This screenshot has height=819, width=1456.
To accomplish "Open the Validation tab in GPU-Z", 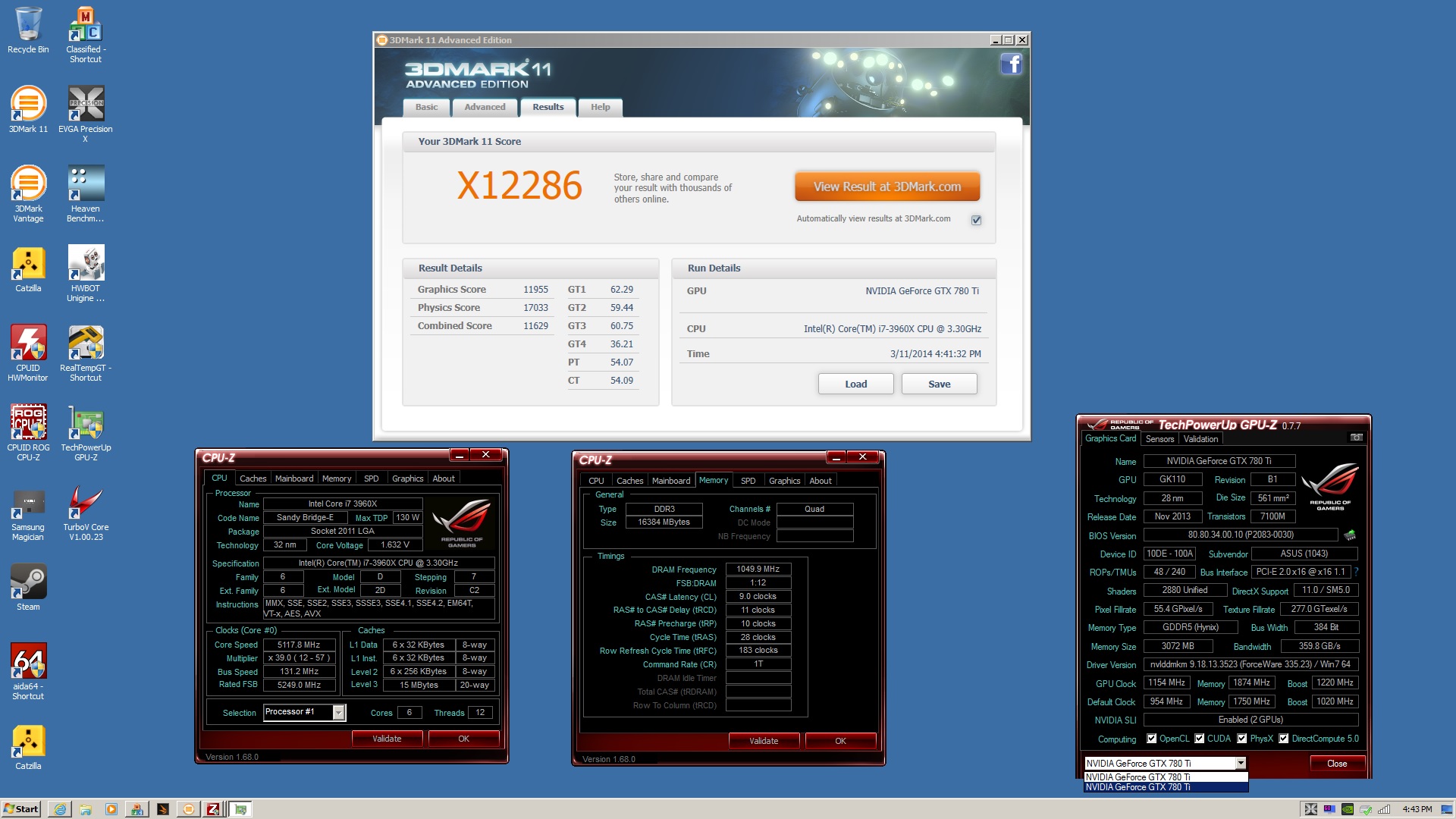I will point(1200,439).
